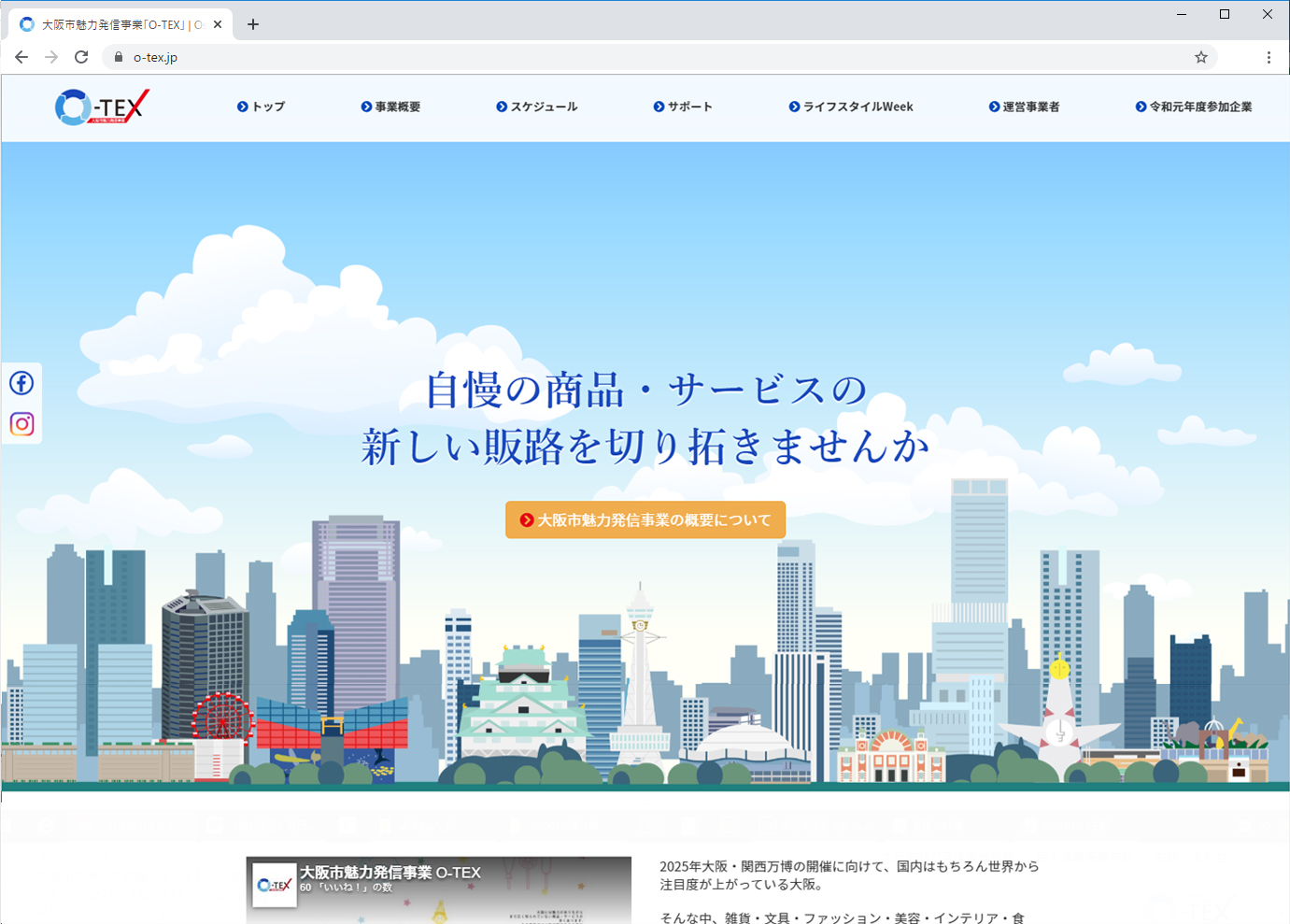The height and width of the screenshot is (924, 1290).
Task: Open 大阪市魅力発信事業 O-TEX Facebook page link
Action: tap(390, 872)
